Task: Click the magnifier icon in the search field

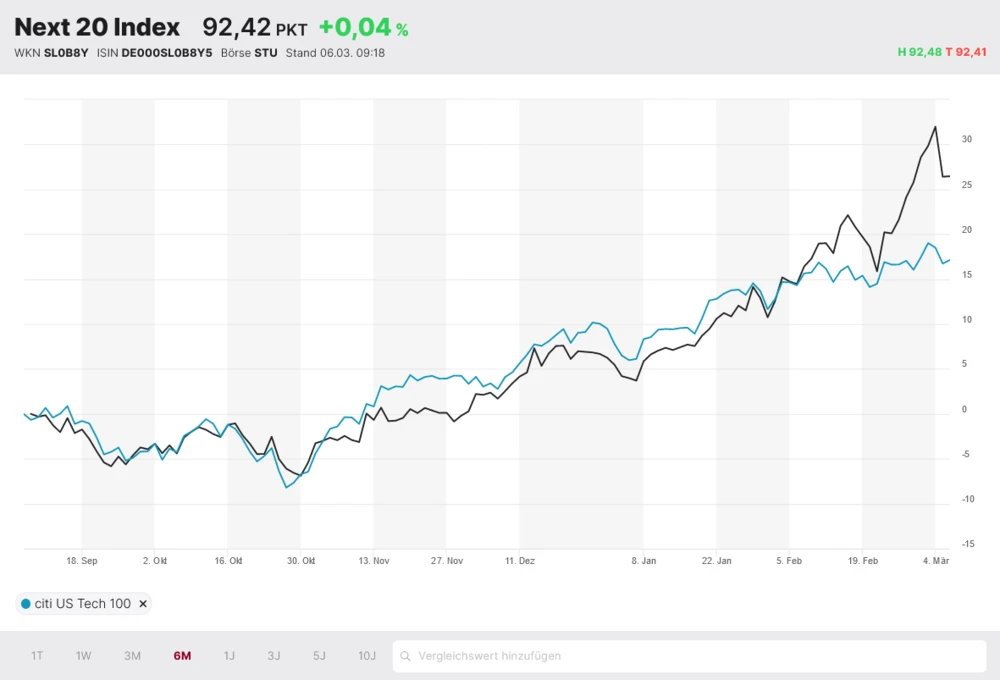Action: [404, 656]
